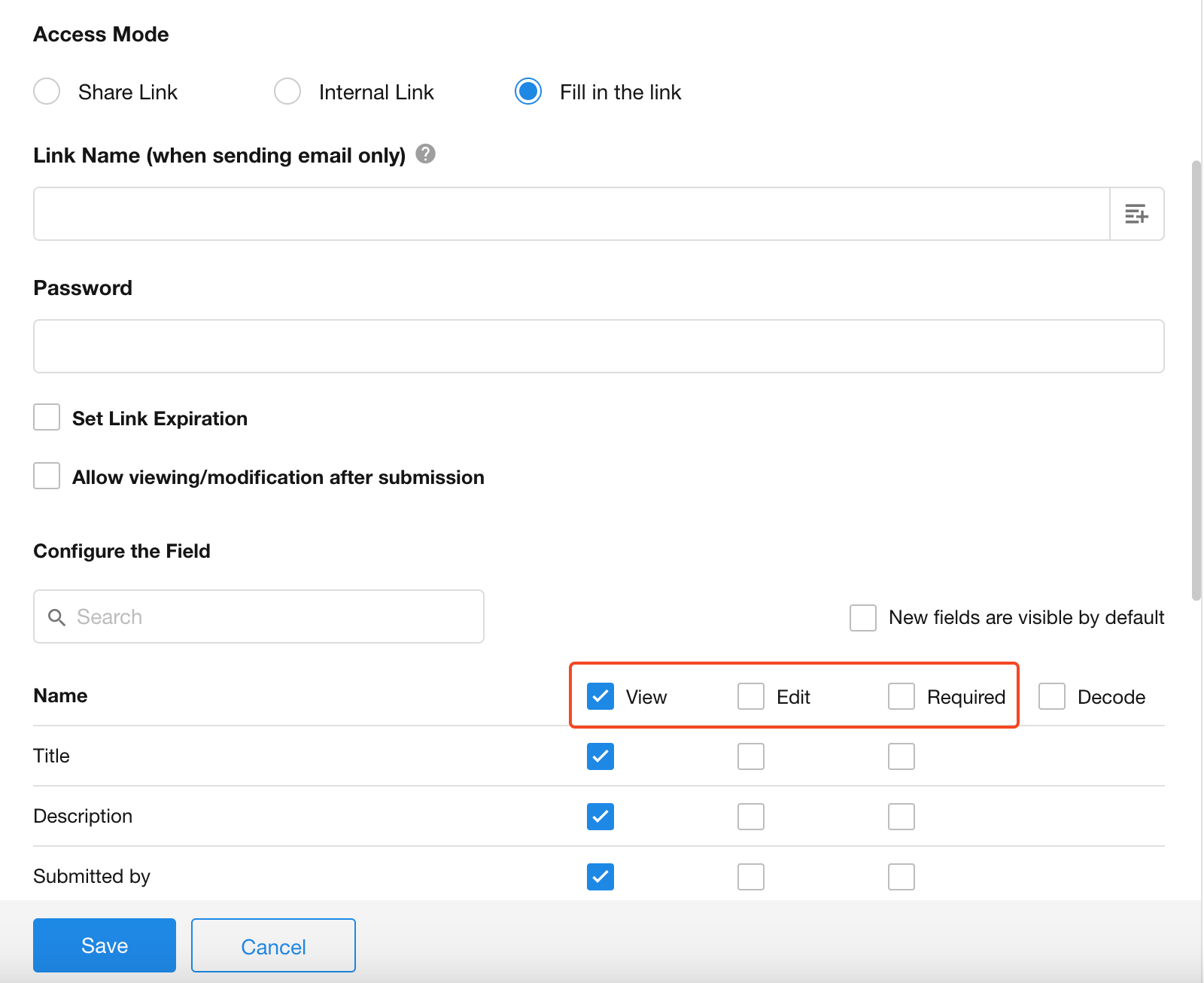Tick New fields are visible by default

pos(862,617)
